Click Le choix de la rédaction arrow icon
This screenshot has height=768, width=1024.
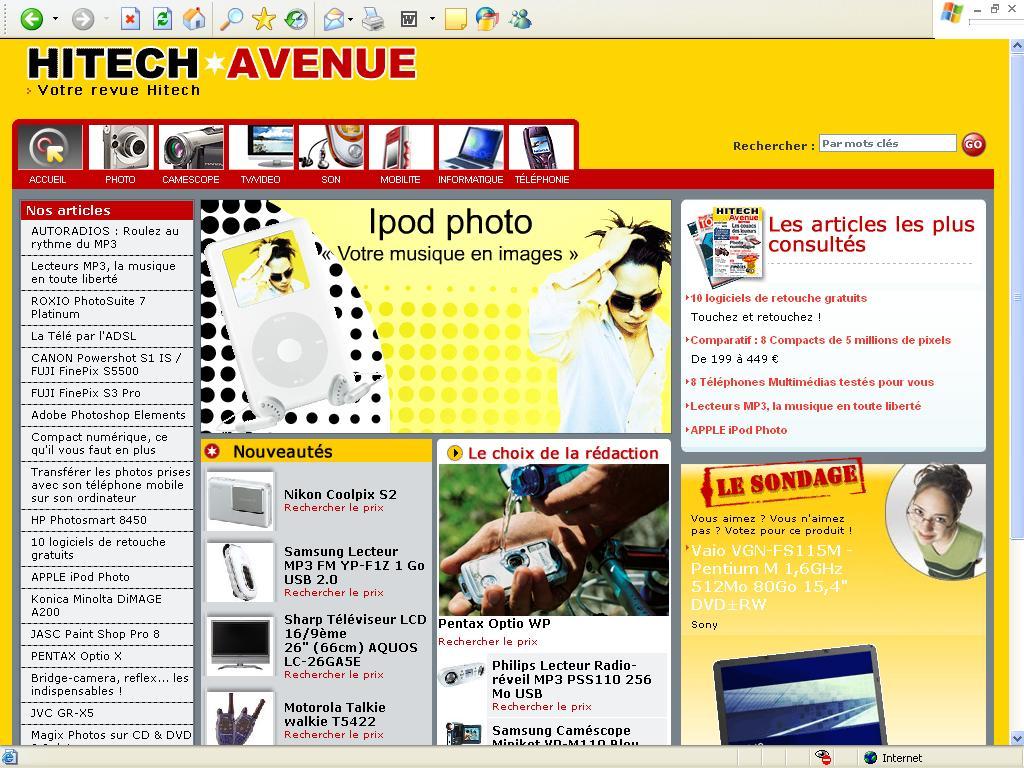(x=455, y=453)
